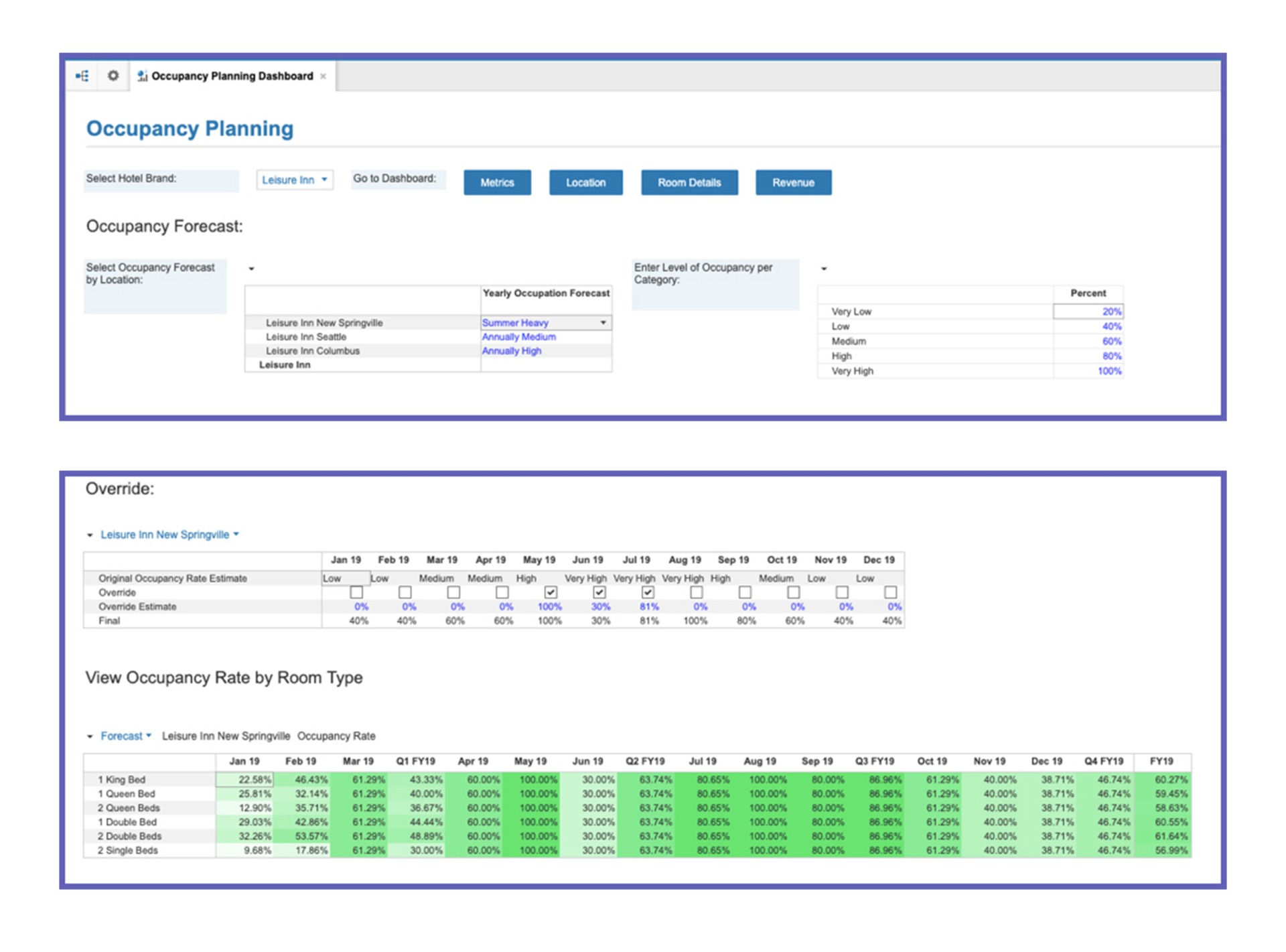
Task: Open the Forecast version dropdown
Action: click(126, 736)
